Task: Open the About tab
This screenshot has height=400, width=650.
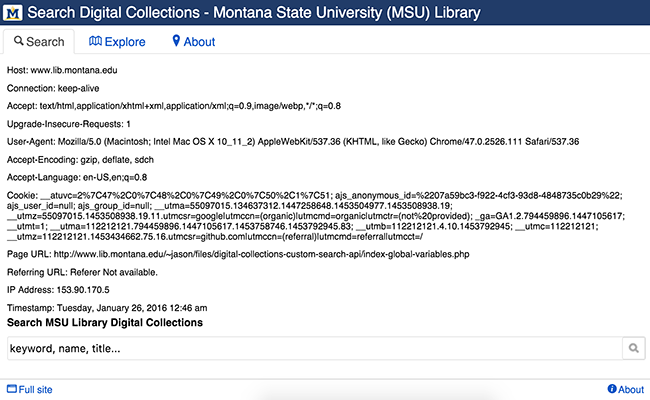Action: [193, 42]
